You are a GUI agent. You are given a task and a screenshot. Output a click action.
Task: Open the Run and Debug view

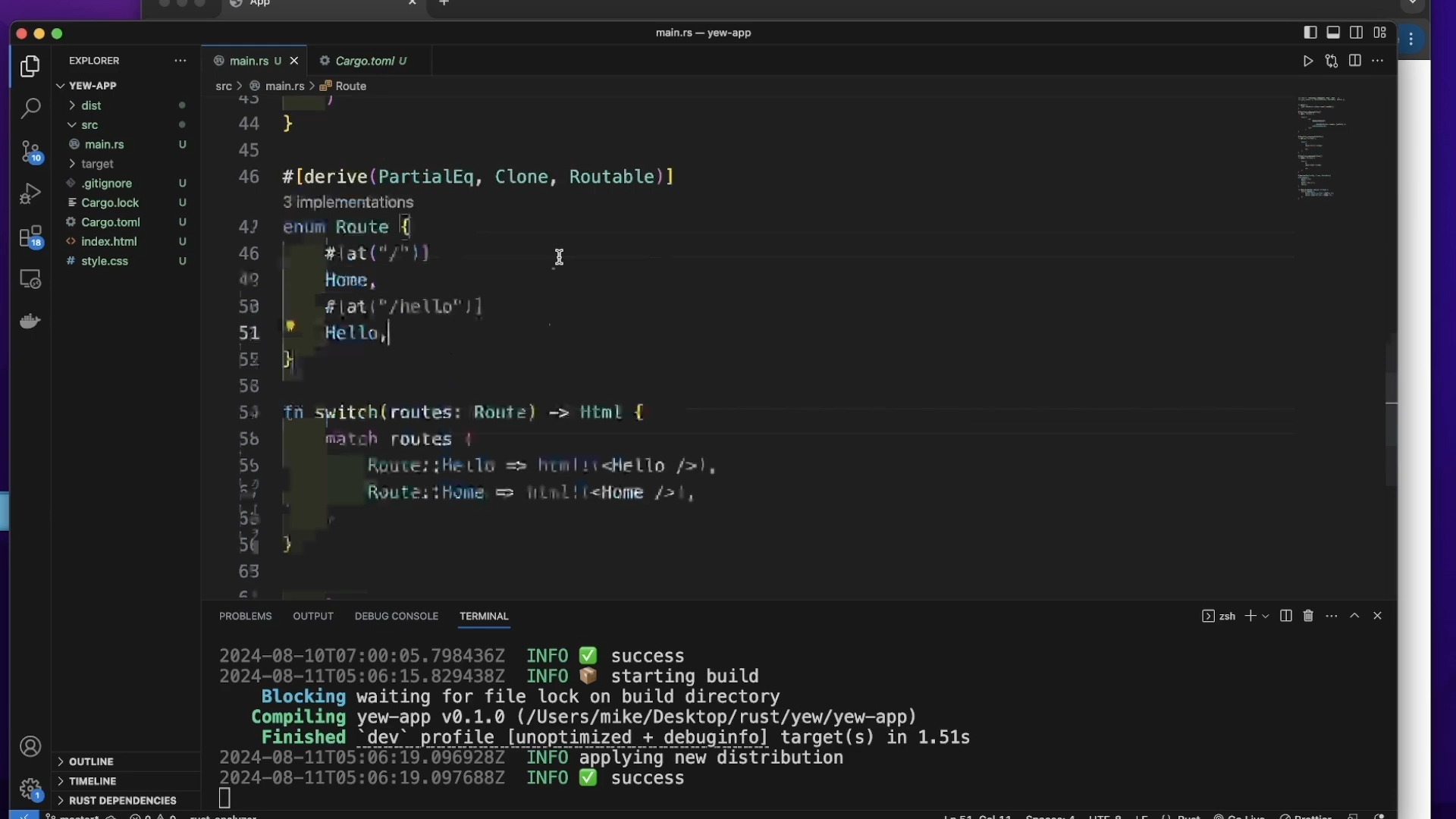pos(30,194)
